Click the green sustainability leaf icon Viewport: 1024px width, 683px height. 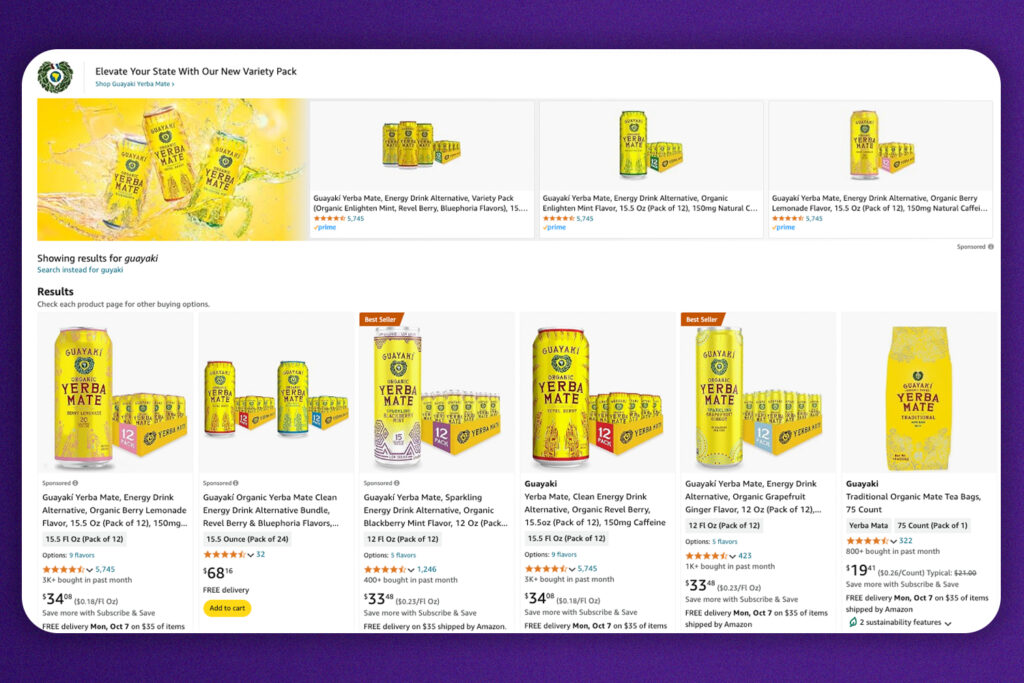pyautogui.click(x=852, y=622)
